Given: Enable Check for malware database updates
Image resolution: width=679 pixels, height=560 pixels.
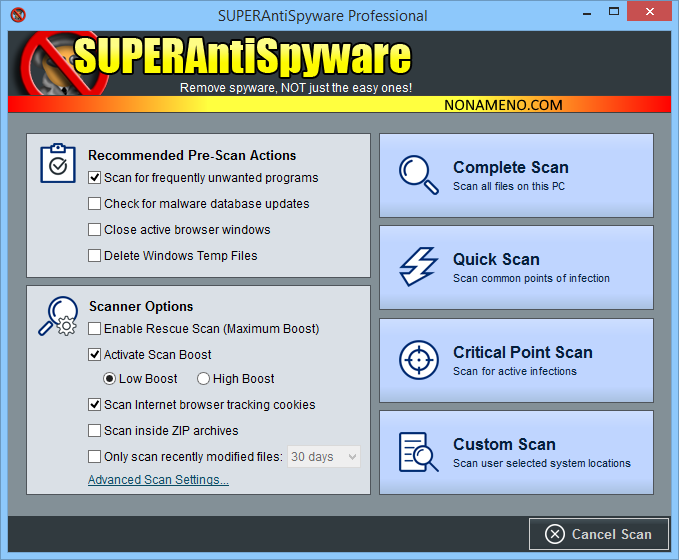Looking at the screenshot, I should click(95, 204).
